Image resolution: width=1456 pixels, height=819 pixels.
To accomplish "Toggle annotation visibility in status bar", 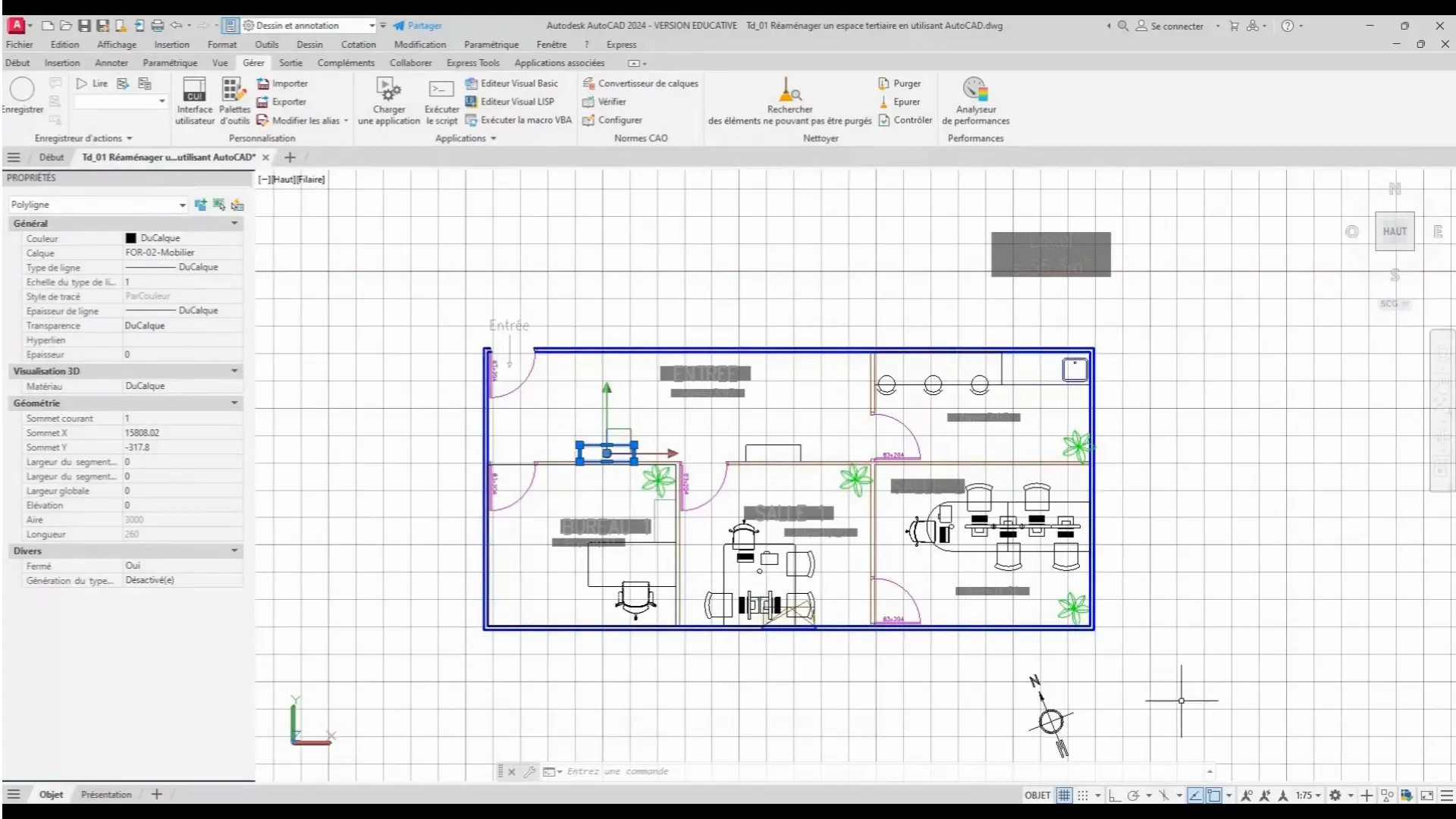I will tap(1246, 795).
